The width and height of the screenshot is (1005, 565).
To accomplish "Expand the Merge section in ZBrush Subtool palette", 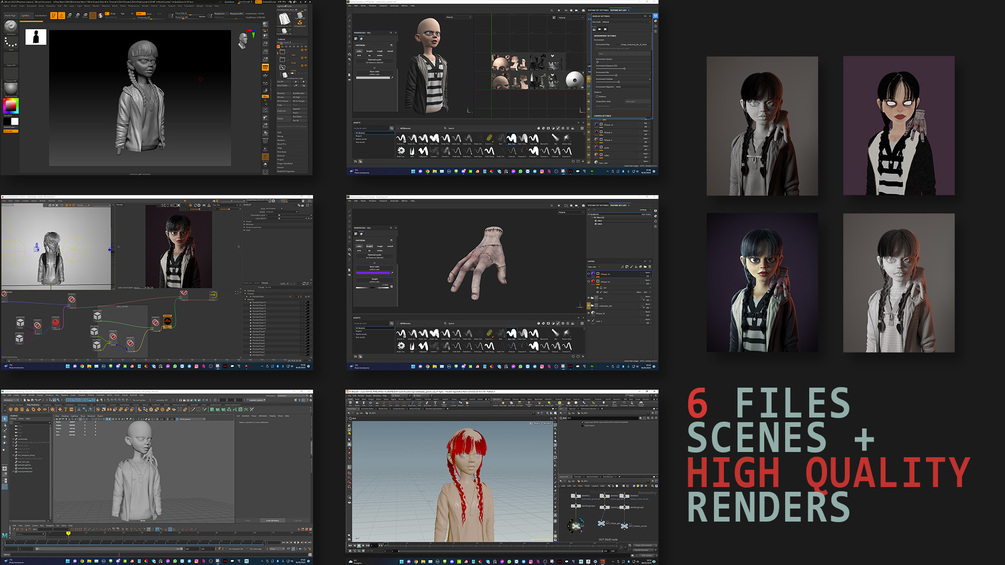I will tap(280, 136).
